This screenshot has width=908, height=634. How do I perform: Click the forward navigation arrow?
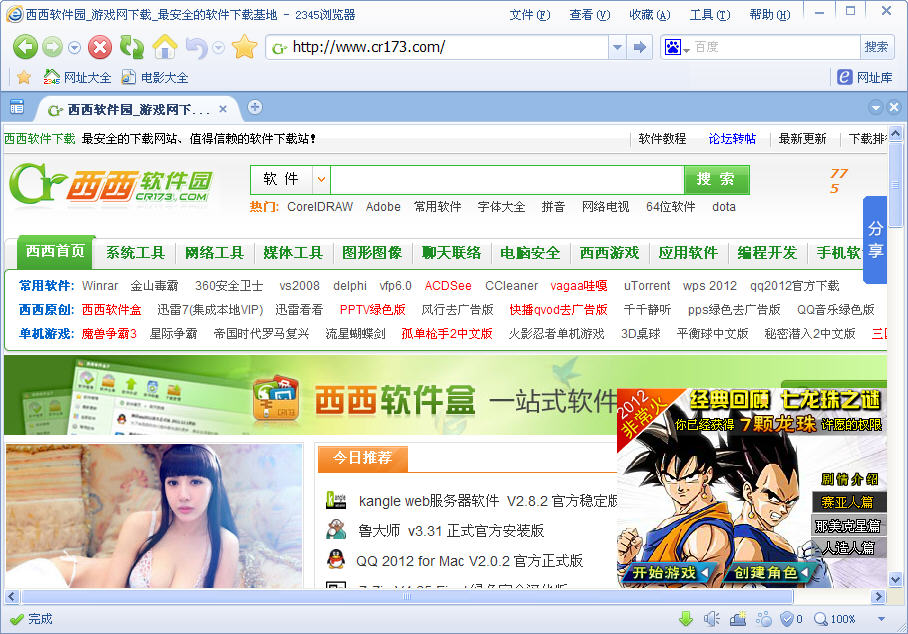52,47
